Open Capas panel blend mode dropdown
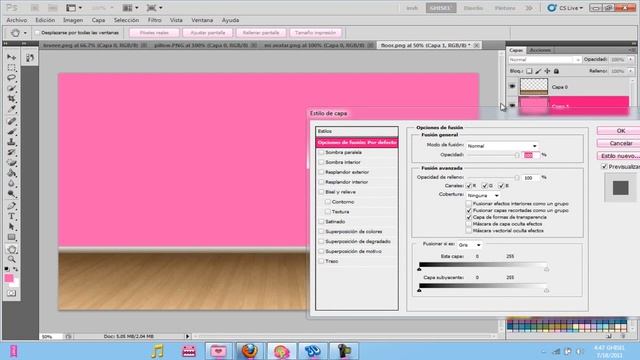The width and height of the screenshot is (640, 360). 544,60
